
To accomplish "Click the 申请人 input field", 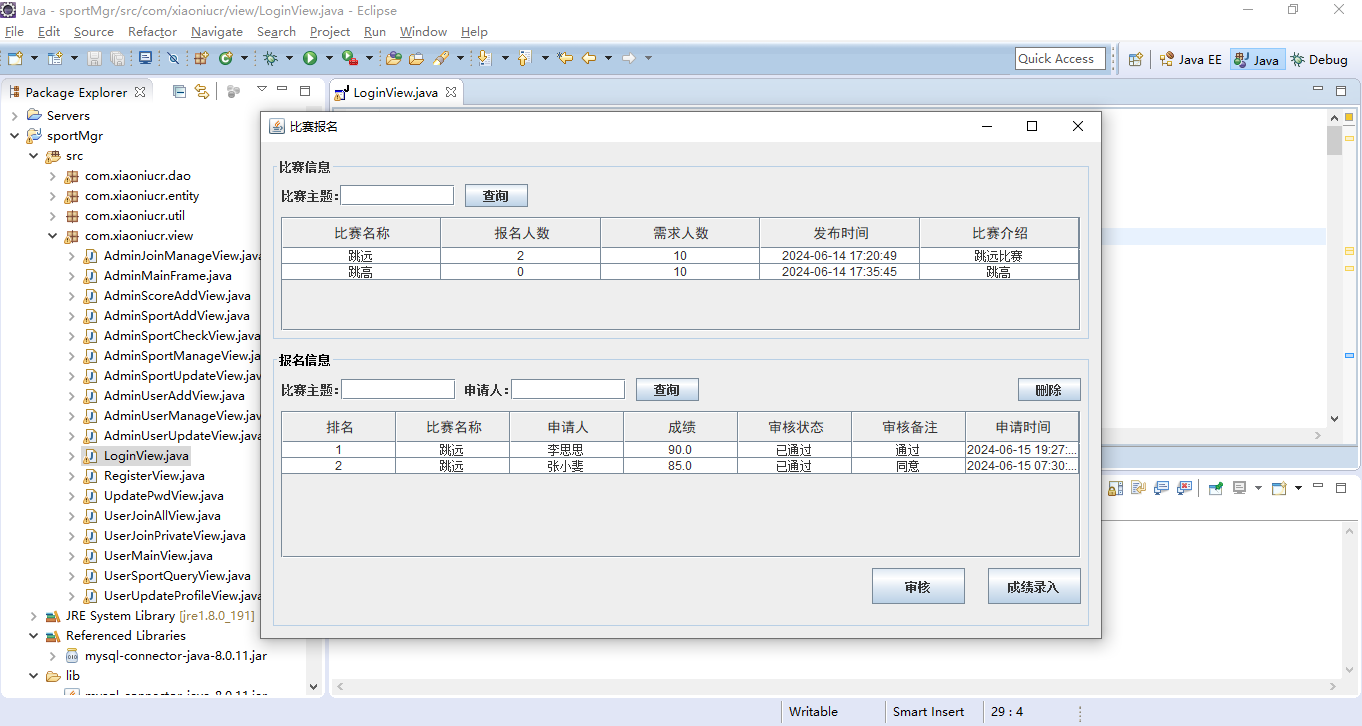I will pyautogui.click(x=568, y=389).
